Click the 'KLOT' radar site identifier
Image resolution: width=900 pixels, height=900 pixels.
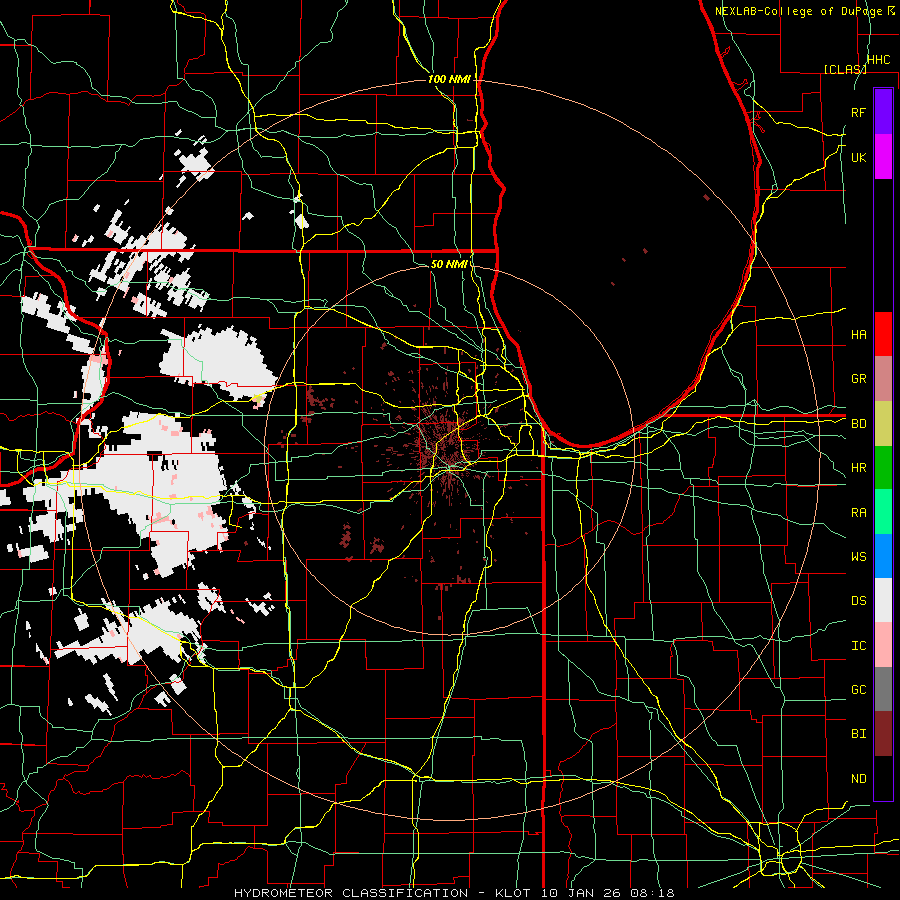point(514,893)
